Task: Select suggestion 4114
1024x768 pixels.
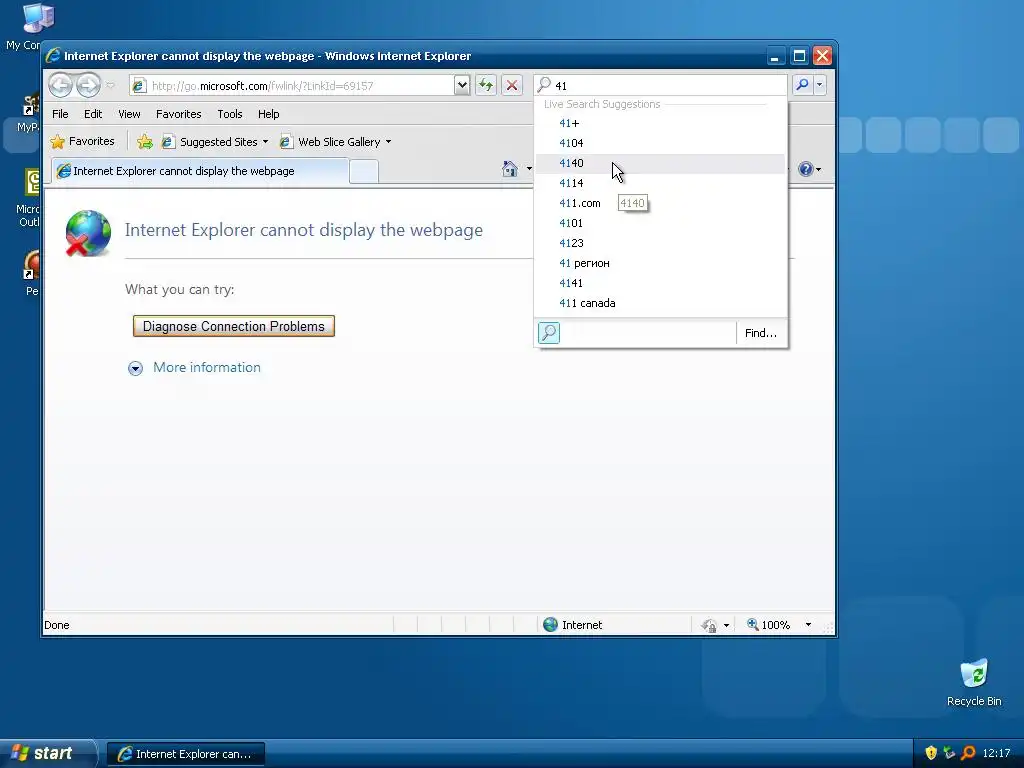Action: [x=660, y=184]
